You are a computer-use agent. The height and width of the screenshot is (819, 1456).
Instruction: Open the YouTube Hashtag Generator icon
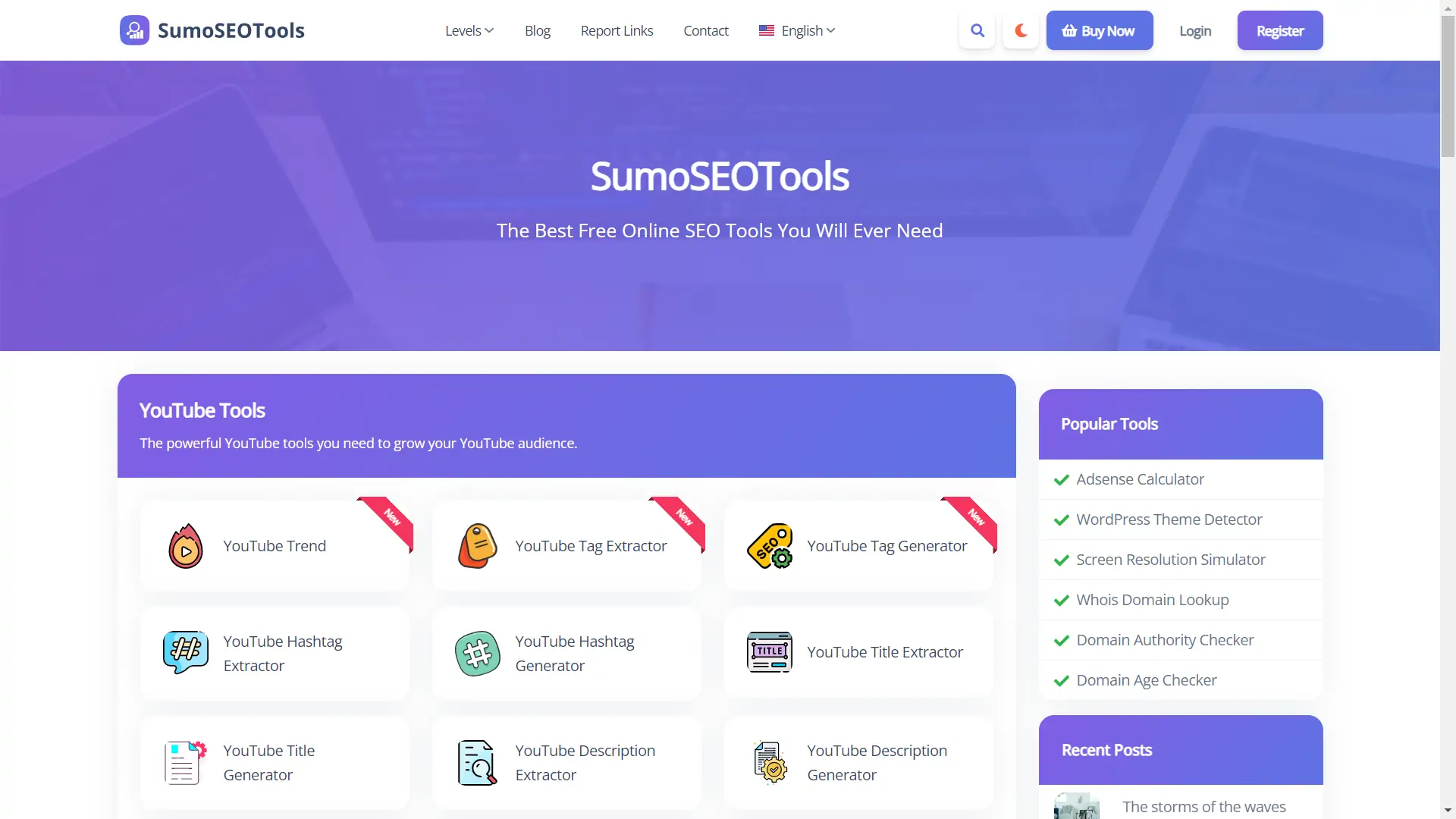(476, 652)
